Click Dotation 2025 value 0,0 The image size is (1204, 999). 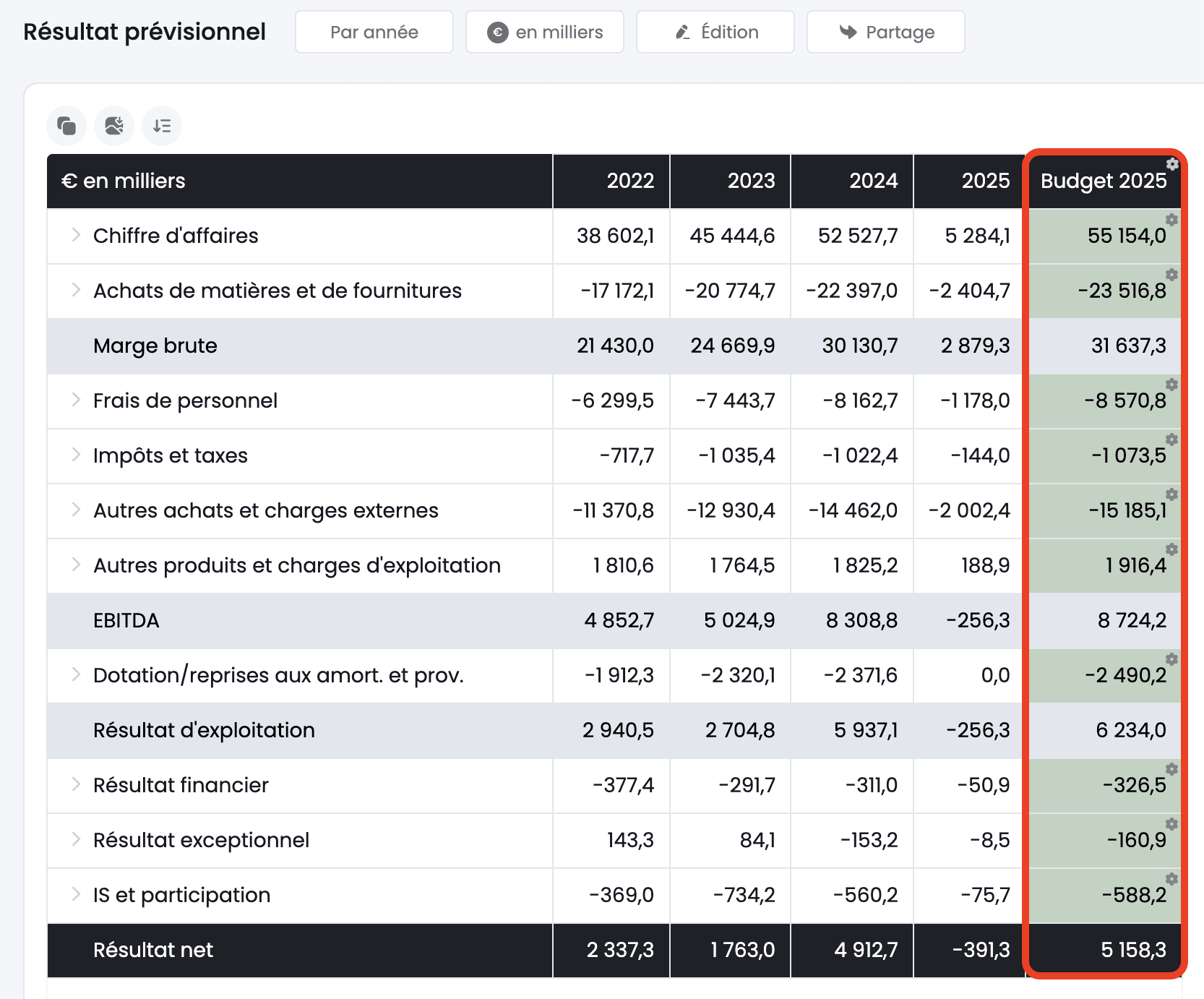click(x=995, y=675)
